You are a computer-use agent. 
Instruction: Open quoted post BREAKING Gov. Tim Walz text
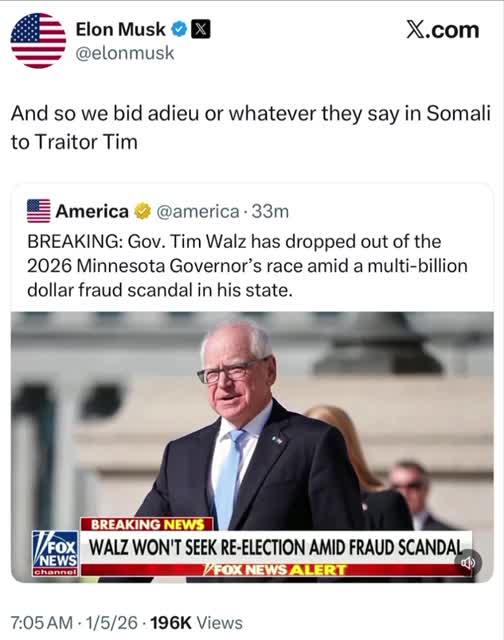pos(247,266)
